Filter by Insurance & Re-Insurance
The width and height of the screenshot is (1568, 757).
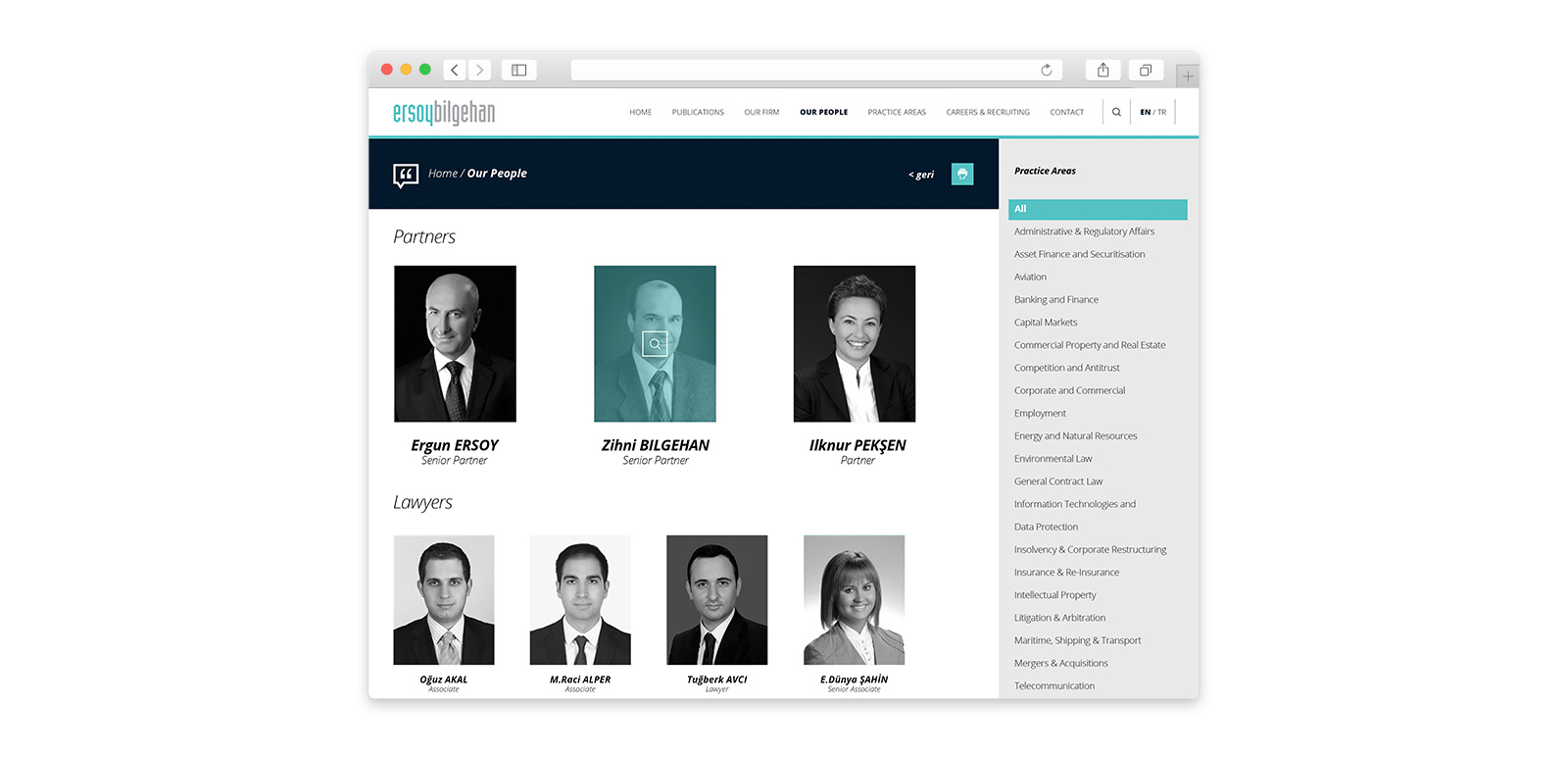pyautogui.click(x=1066, y=572)
